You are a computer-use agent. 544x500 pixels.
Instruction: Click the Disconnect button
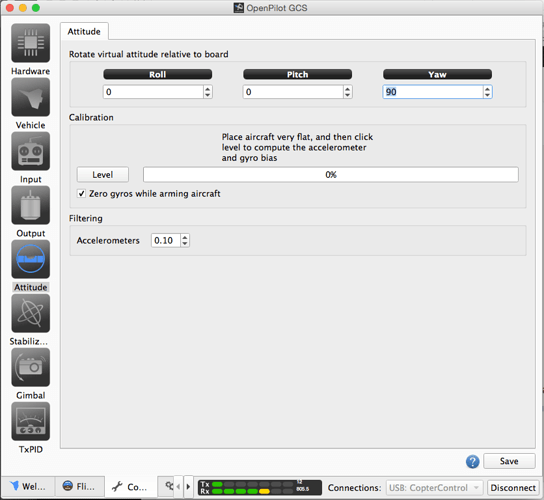513,488
